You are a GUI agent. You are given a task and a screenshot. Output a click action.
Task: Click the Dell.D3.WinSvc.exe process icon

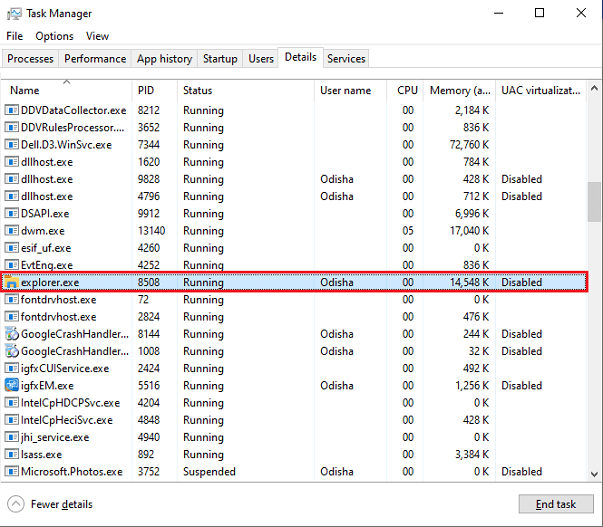pyautogui.click(x=11, y=145)
